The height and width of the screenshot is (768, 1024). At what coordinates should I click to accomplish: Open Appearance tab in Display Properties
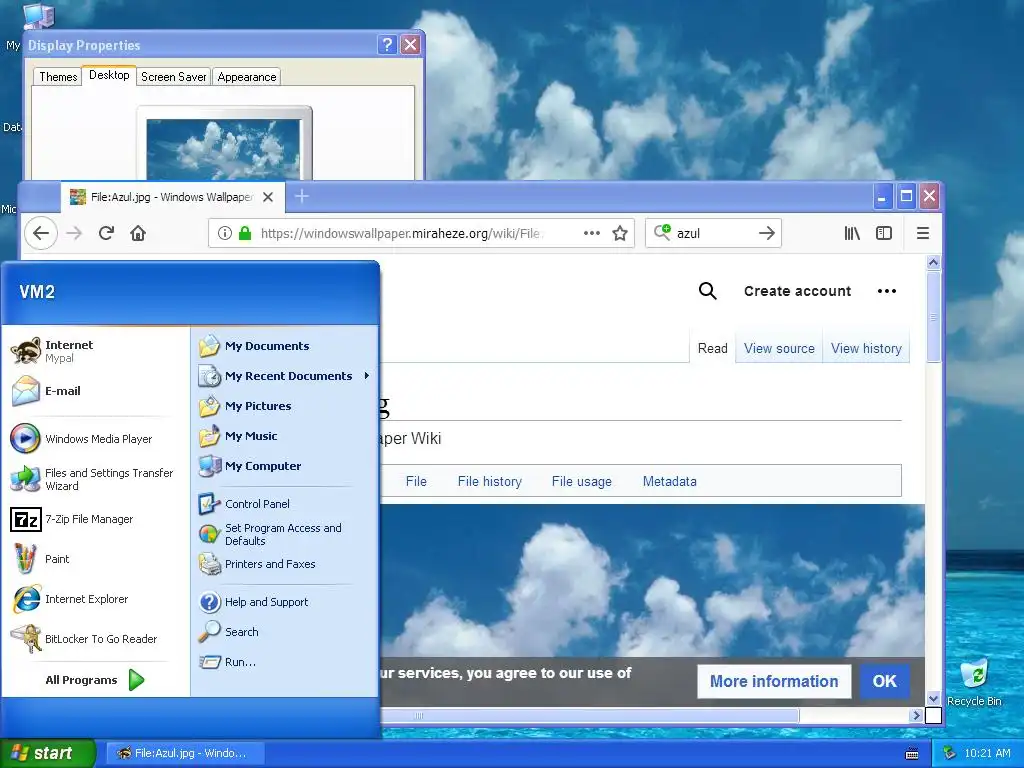click(x=247, y=76)
